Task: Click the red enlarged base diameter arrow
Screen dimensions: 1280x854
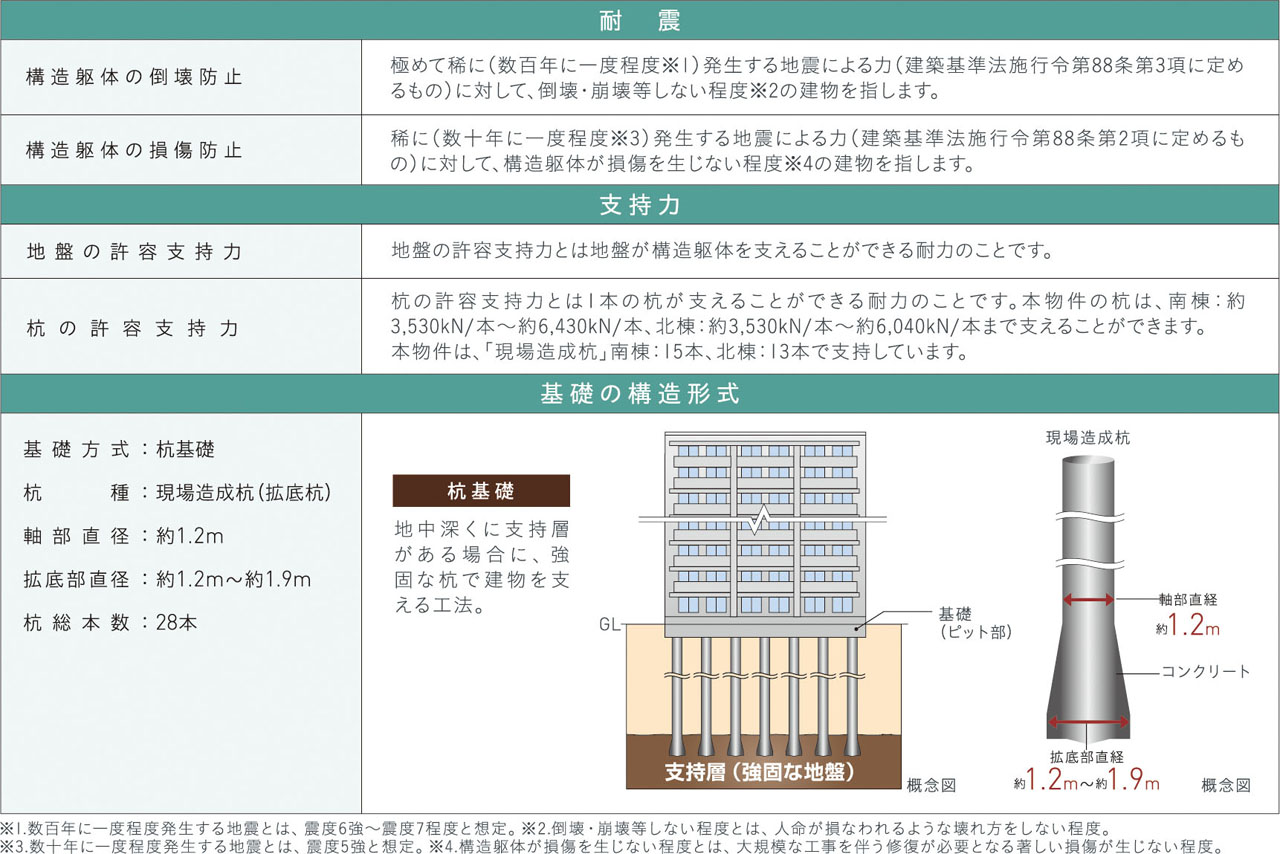Action: pos(1088,724)
